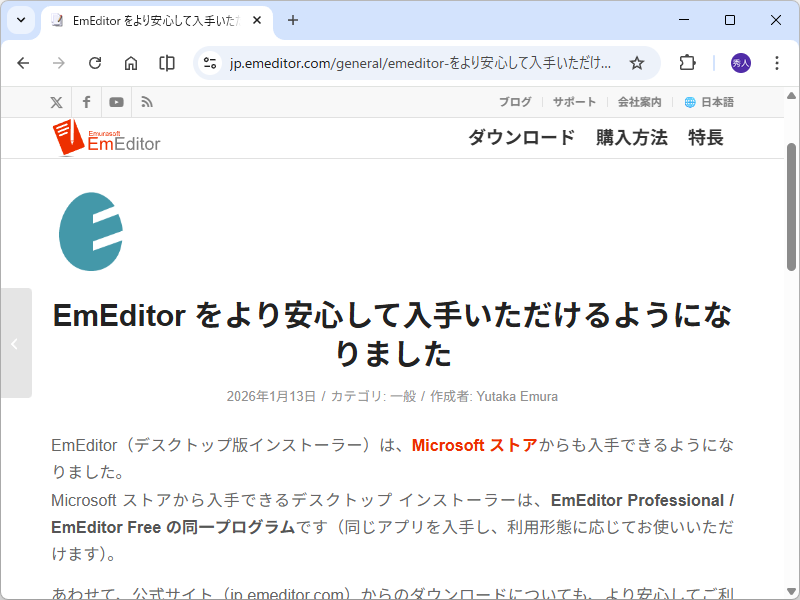Bookmark this page with the star

[637, 63]
